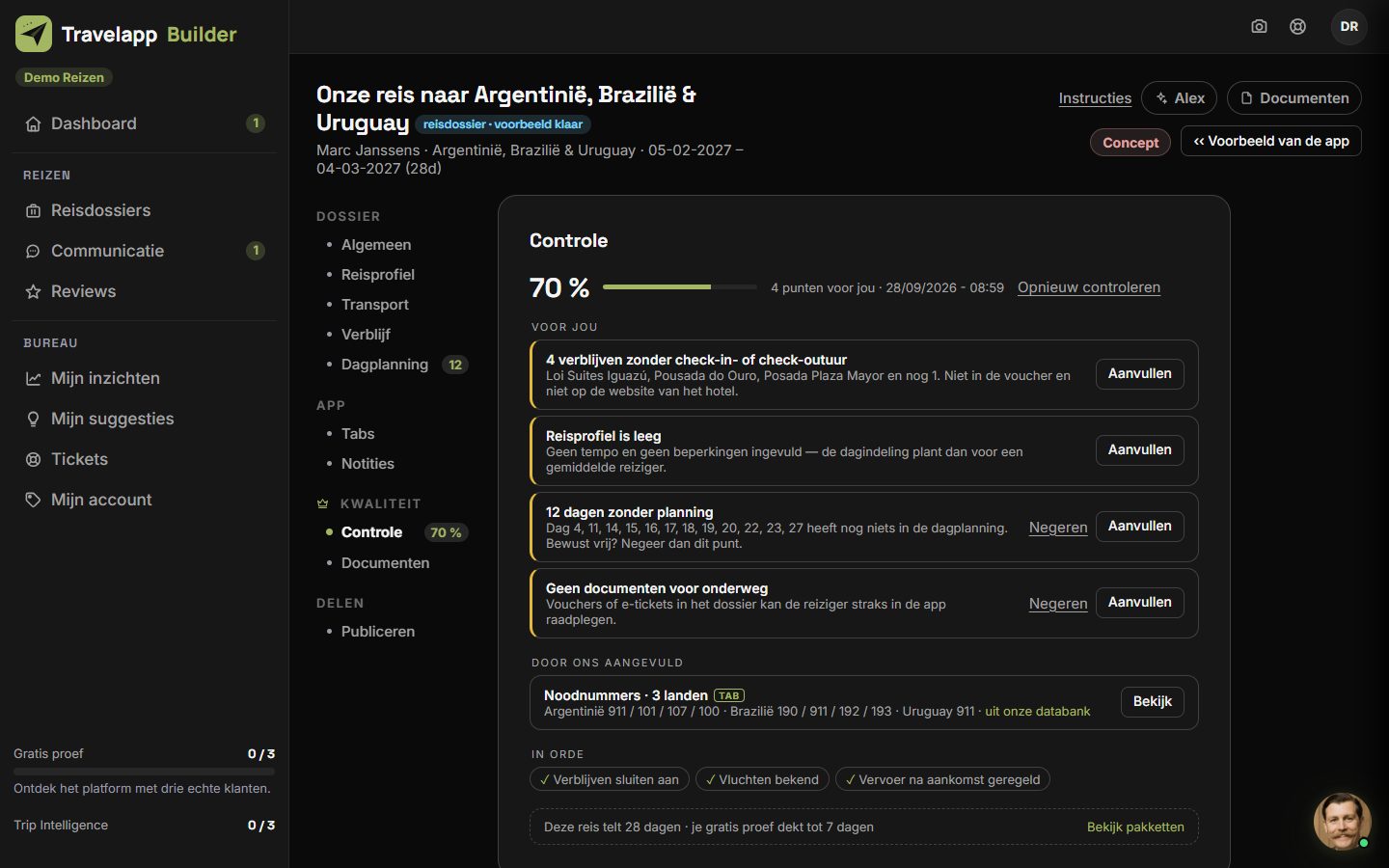
Task: Click Bekijk for Noodnummers
Action: [x=1152, y=702]
